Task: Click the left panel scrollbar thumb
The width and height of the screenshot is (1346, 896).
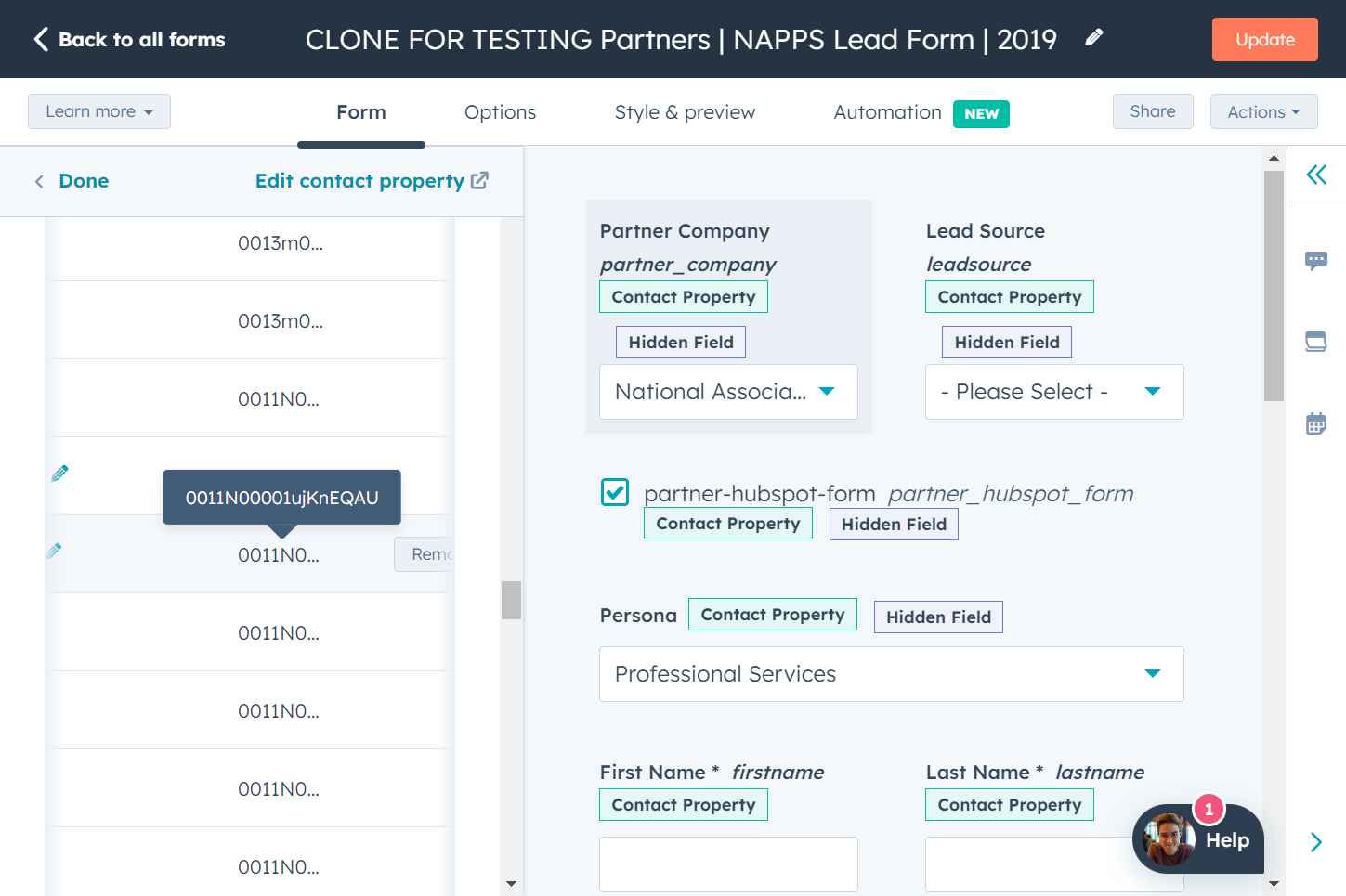Action: 511,600
